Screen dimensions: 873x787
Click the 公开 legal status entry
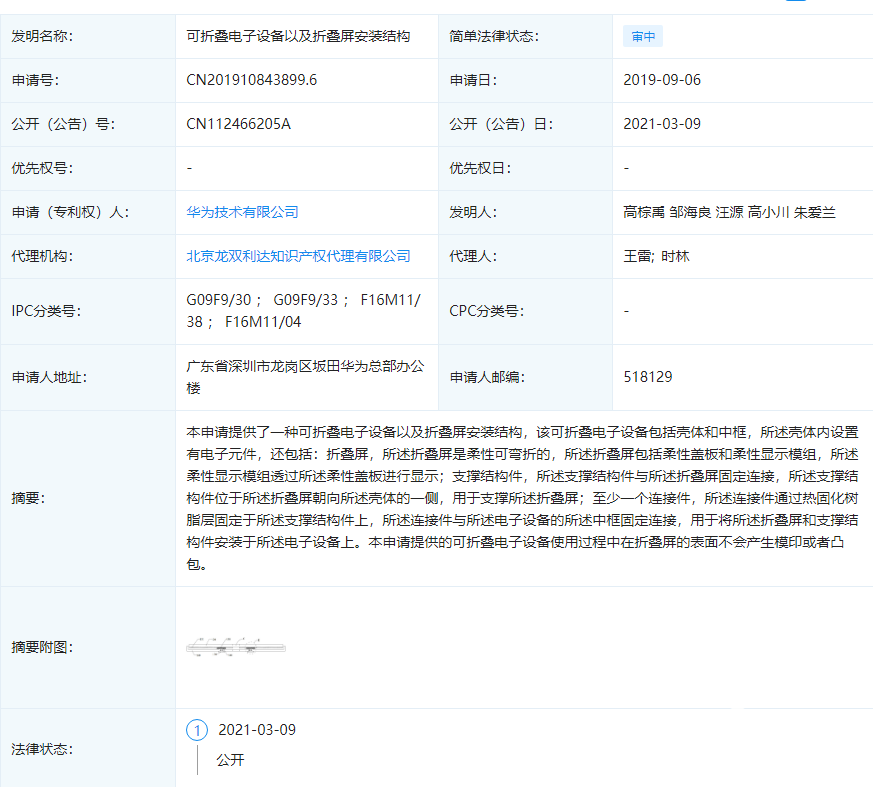(230, 760)
